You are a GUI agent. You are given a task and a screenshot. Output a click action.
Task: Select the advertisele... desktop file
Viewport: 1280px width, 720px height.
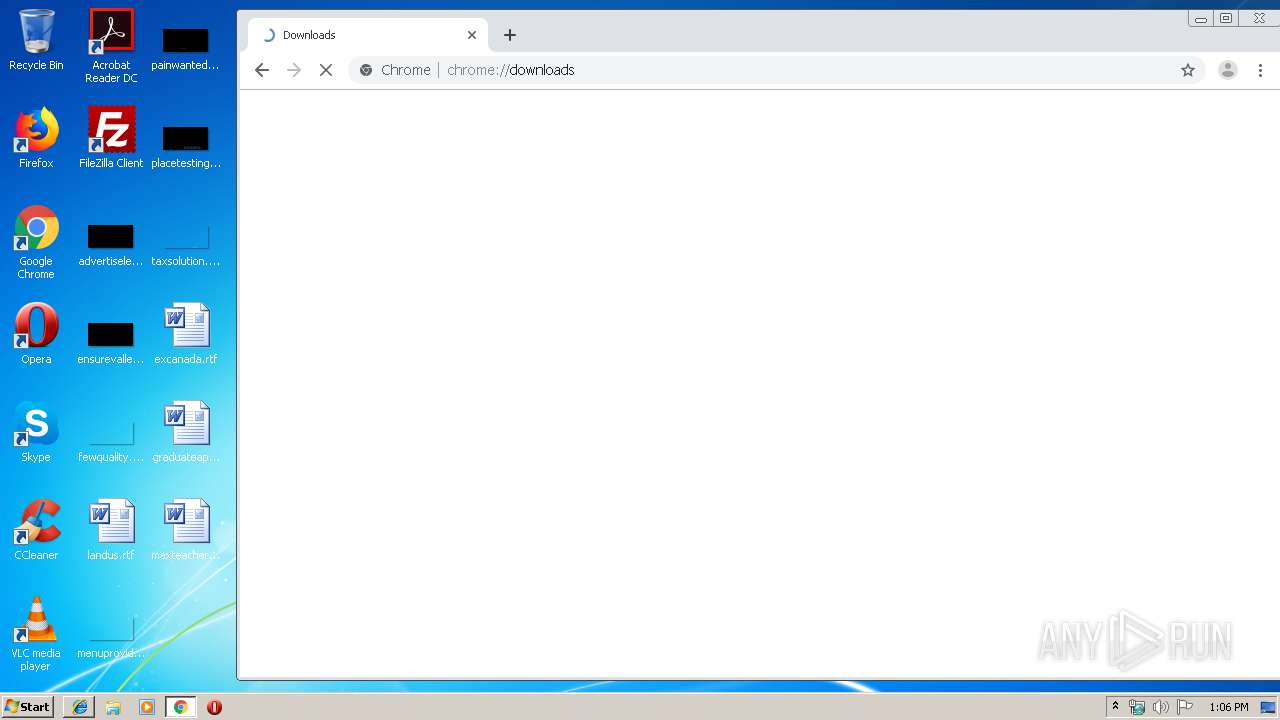[111, 244]
